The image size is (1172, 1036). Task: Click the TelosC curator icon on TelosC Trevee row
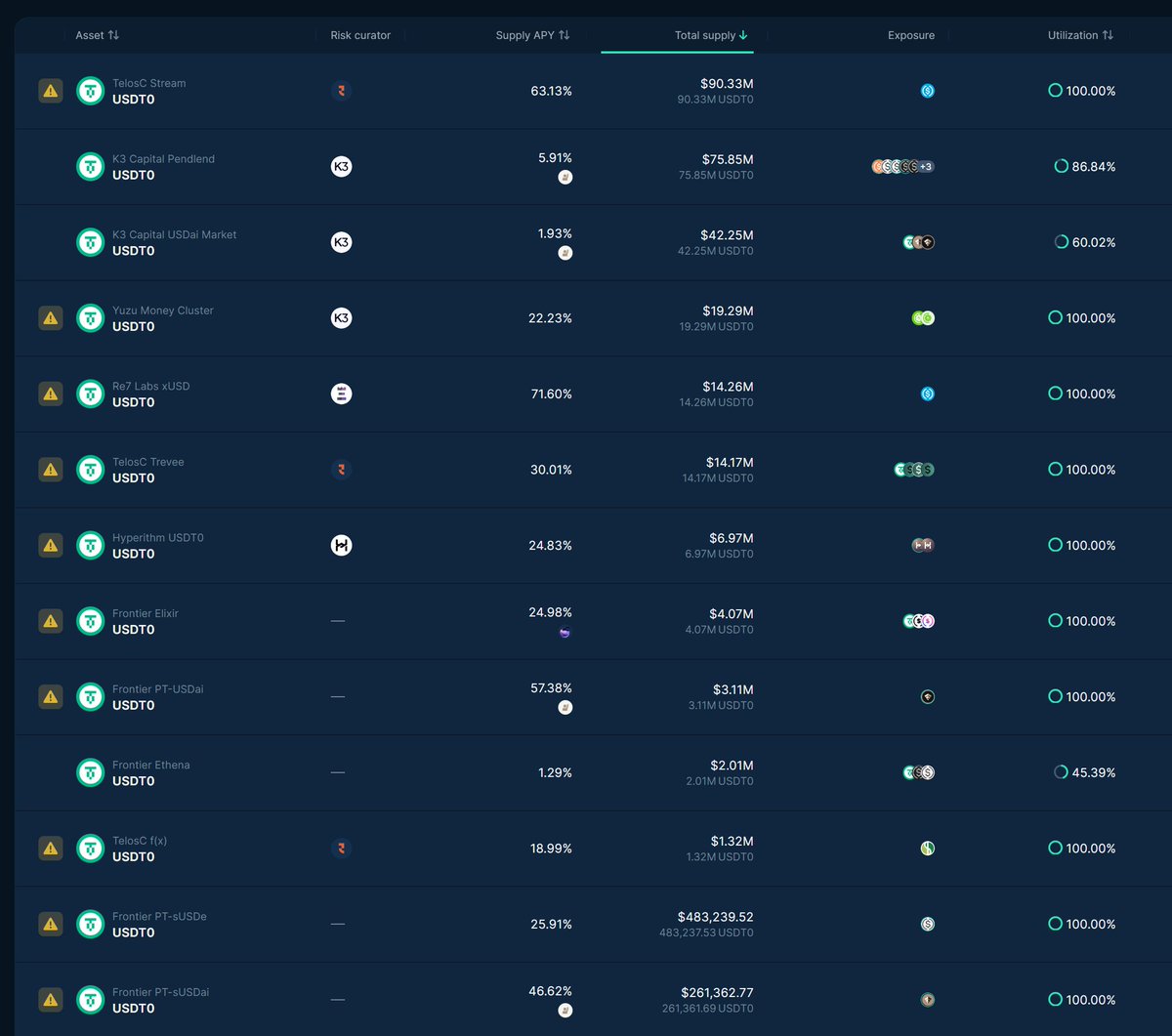click(341, 470)
